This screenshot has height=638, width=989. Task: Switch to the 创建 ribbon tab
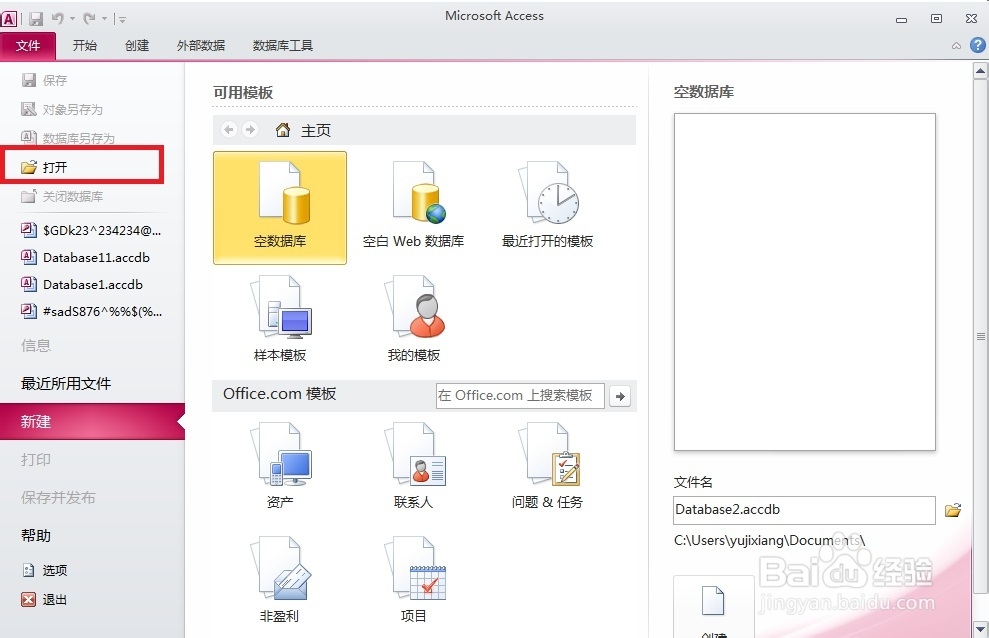click(x=137, y=45)
